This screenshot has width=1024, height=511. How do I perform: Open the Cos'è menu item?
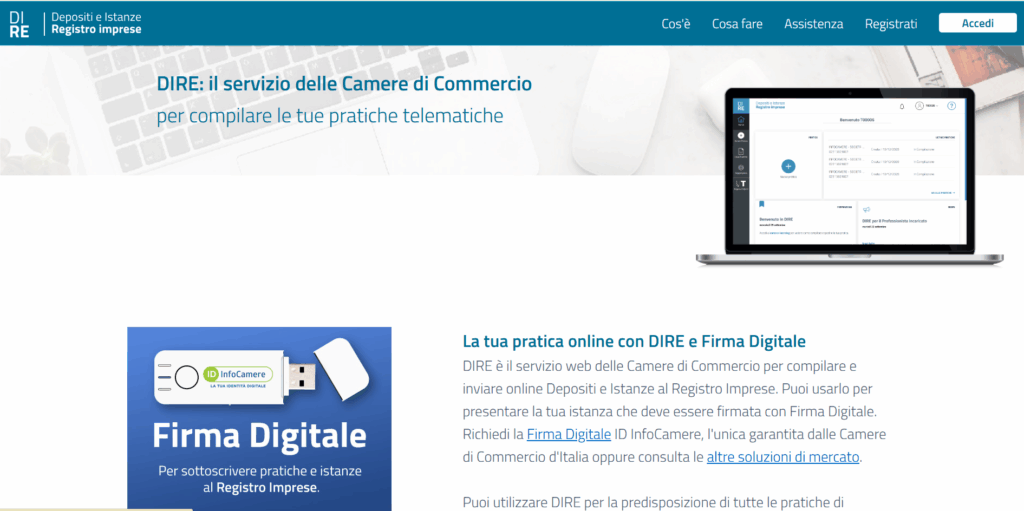click(676, 24)
